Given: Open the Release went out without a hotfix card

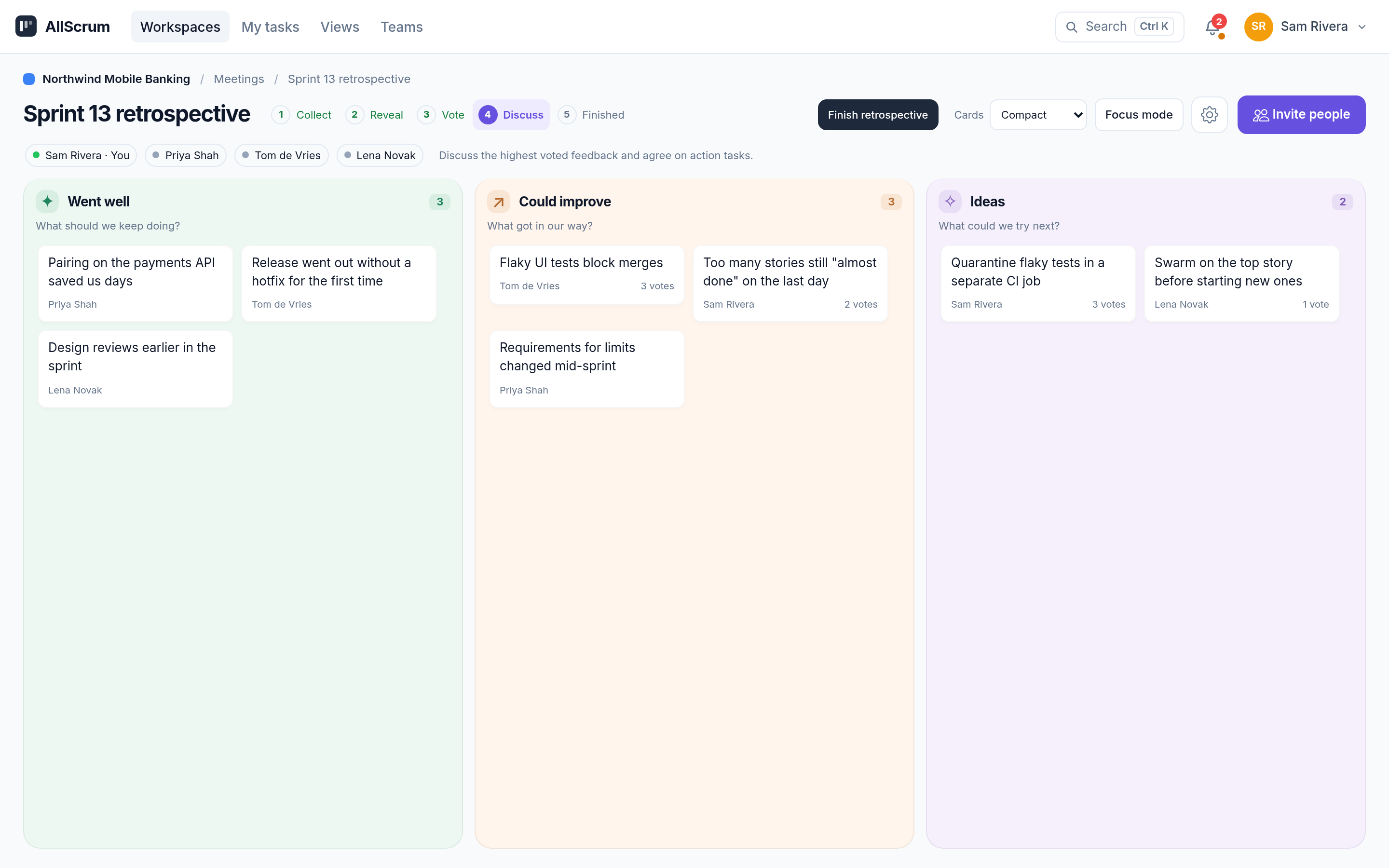Looking at the screenshot, I should tap(339, 284).
